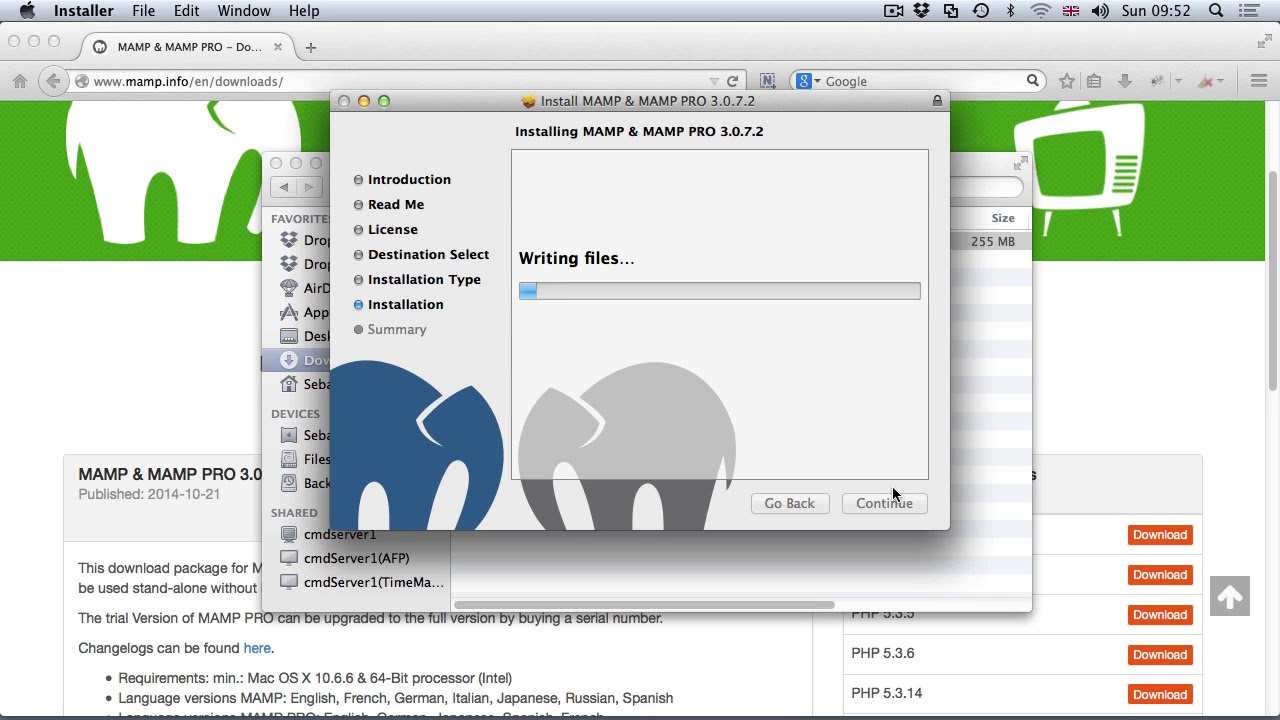This screenshot has height=720, width=1280.
Task: Click Finder window back arrow
Action: click(284, 187)
